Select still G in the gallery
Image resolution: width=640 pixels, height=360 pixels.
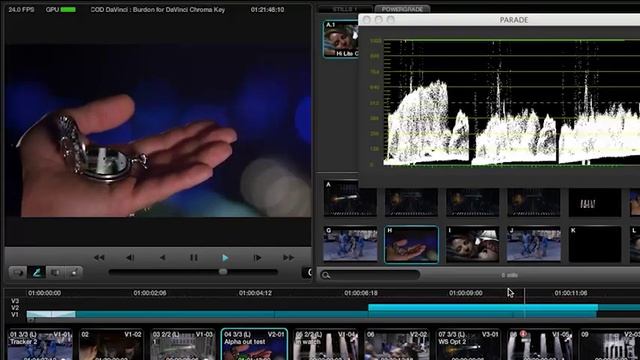(x=350, y=244)
